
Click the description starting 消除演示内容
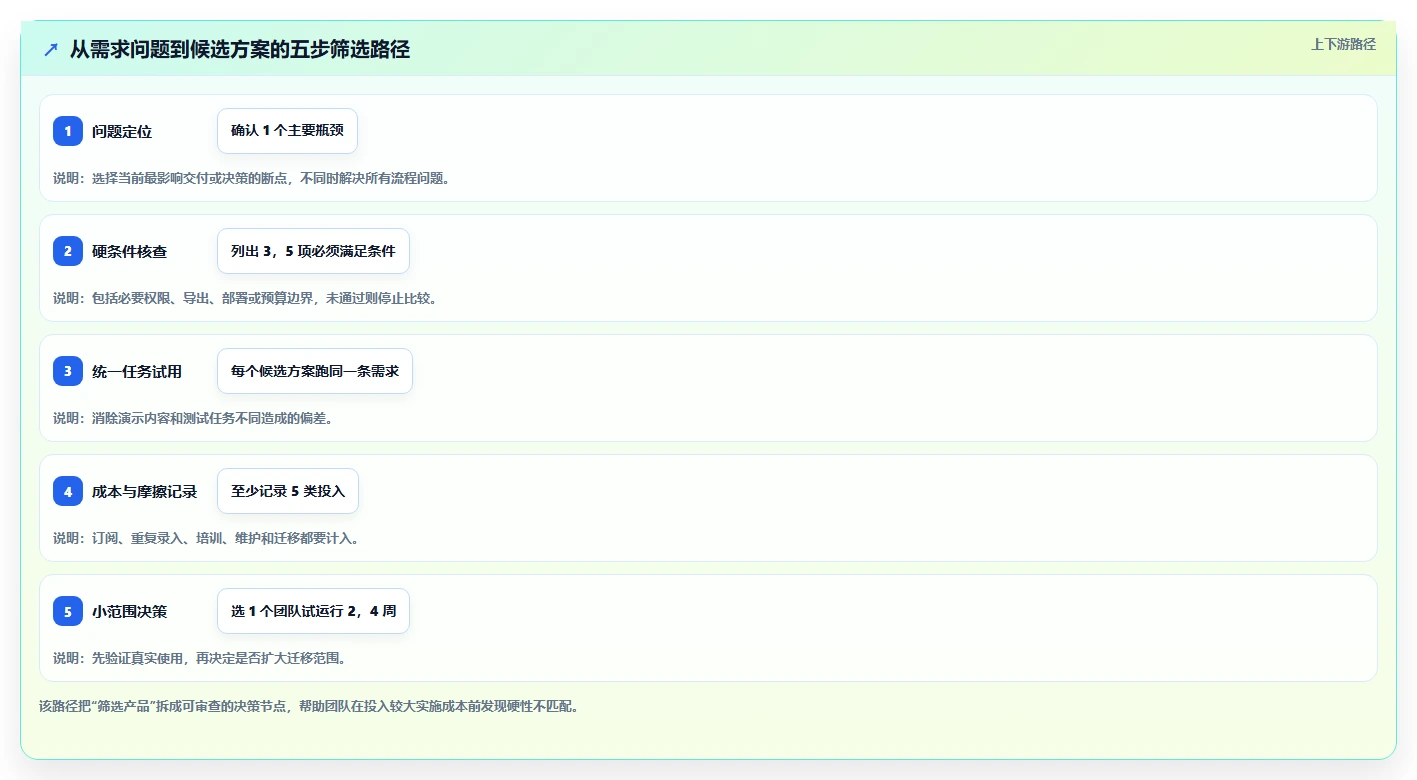[x=193, y=418]
